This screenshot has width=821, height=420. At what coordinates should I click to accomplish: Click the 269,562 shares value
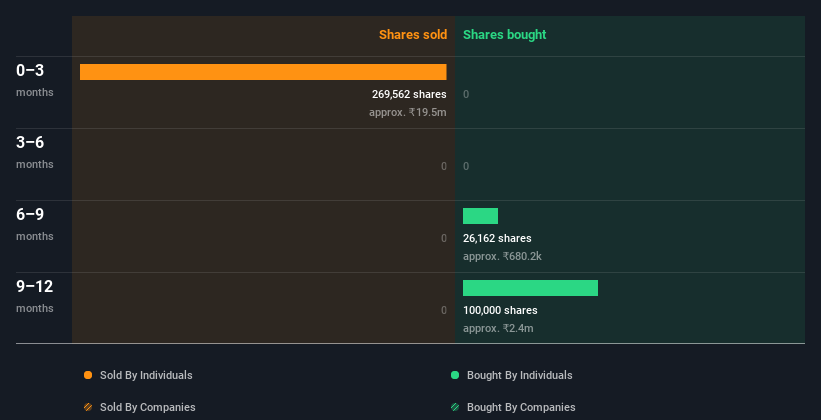pos(409,94)
